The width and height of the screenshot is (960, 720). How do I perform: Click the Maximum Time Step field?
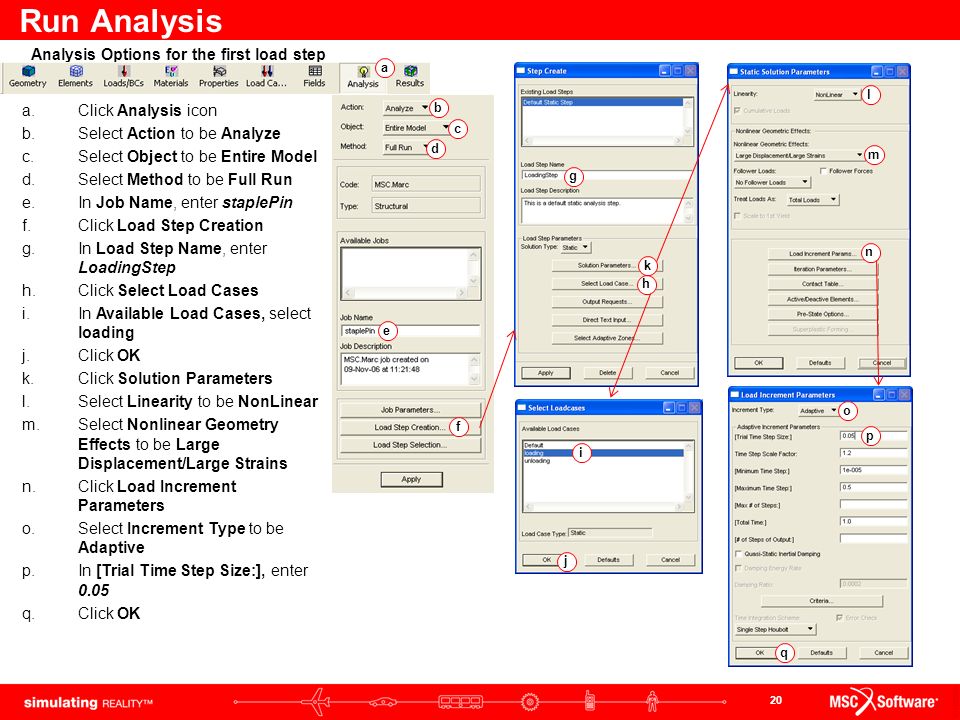click(873, 487)
